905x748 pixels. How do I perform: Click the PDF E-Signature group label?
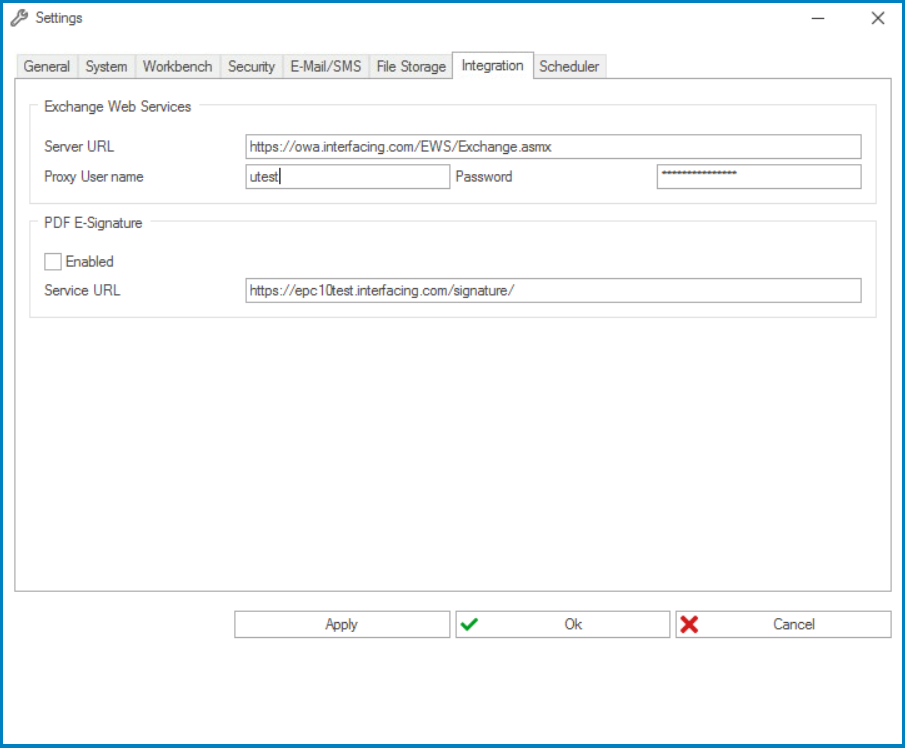[x=93, y=223]
